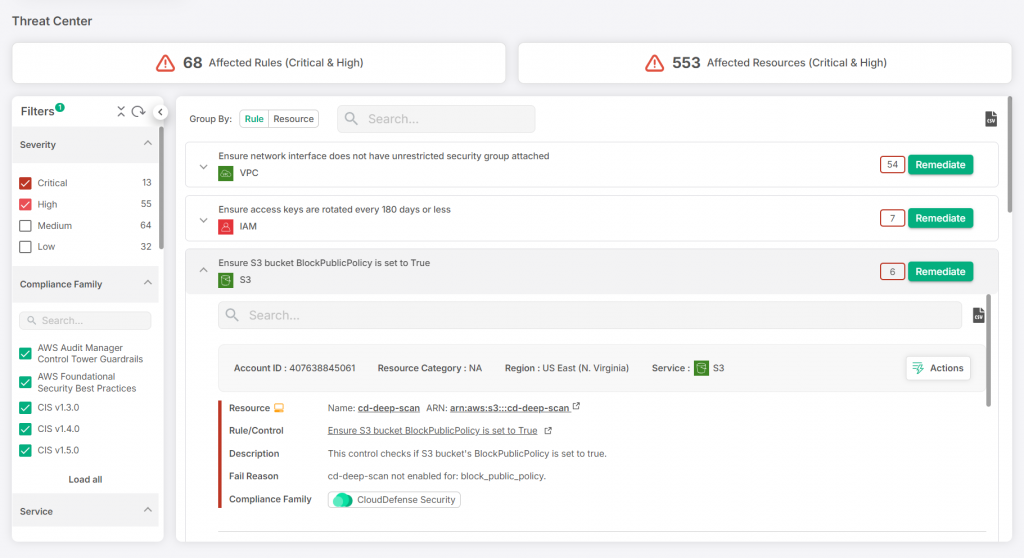
Task: Click the collapse-all filters icon
Action: (121, 111)
